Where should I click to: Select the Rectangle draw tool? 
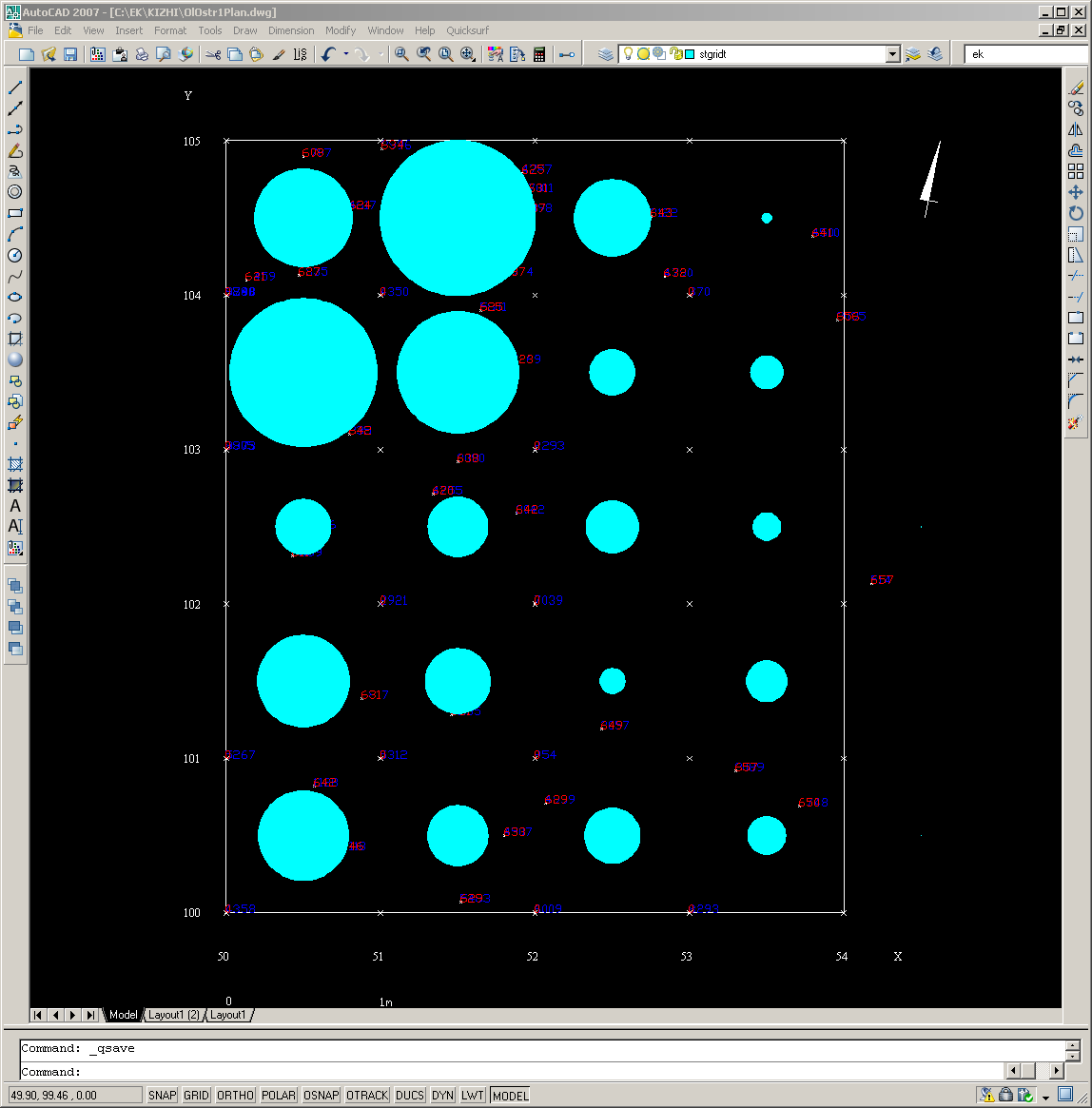click(x=15, y=213)
